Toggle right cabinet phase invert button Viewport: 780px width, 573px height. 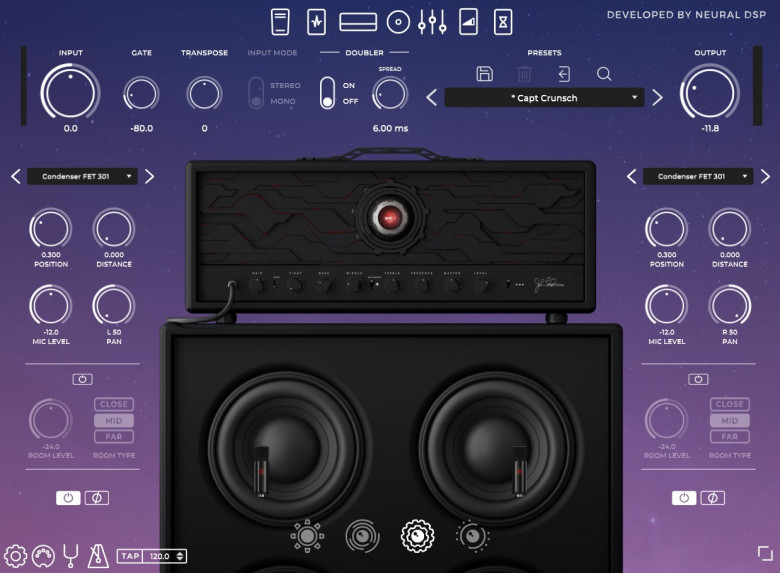click(713, 498)
